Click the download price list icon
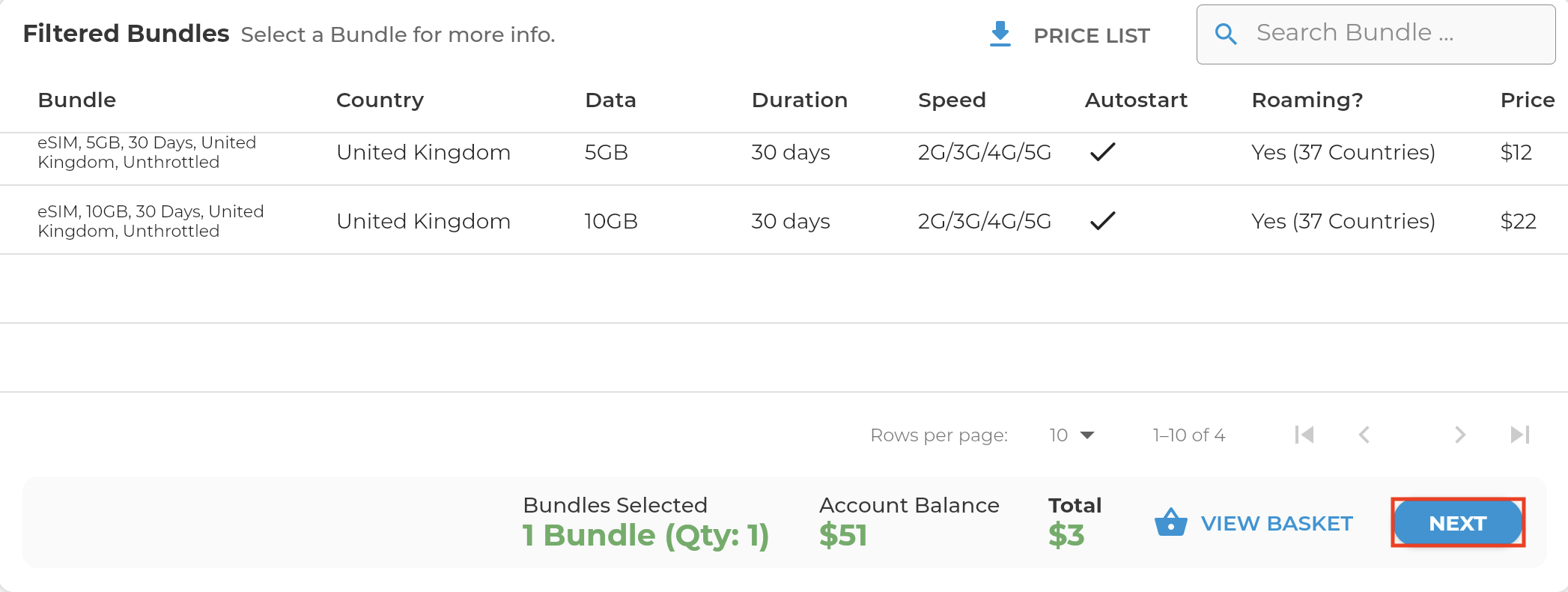This screenshot has width=1568, height=592. click(1000, 34)
